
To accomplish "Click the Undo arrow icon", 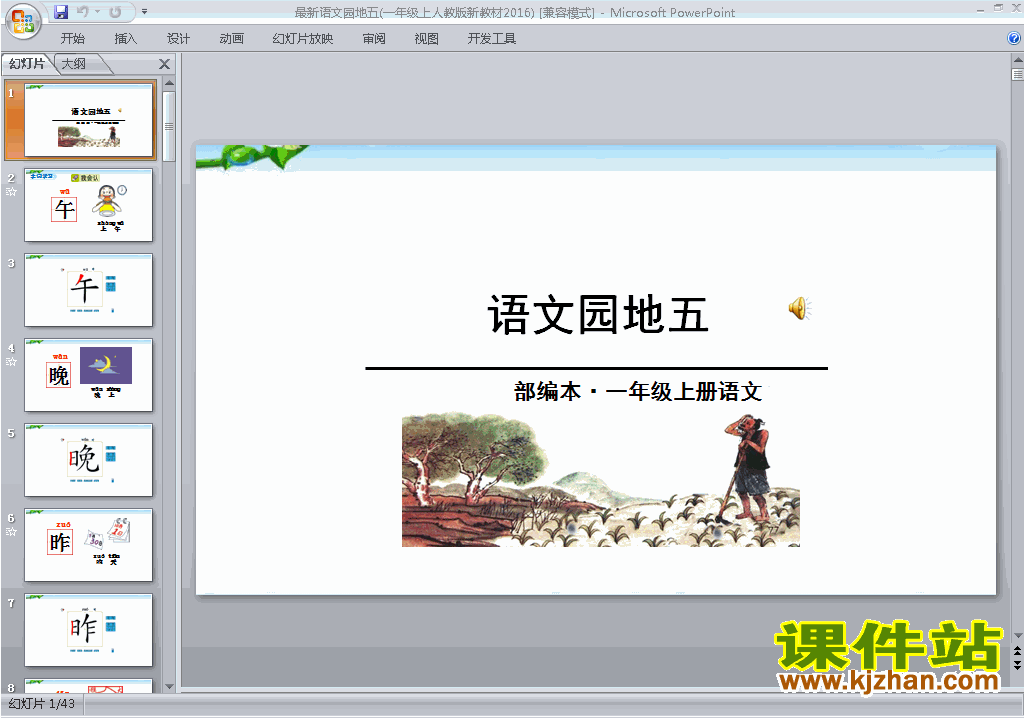I will click(82, 12).
